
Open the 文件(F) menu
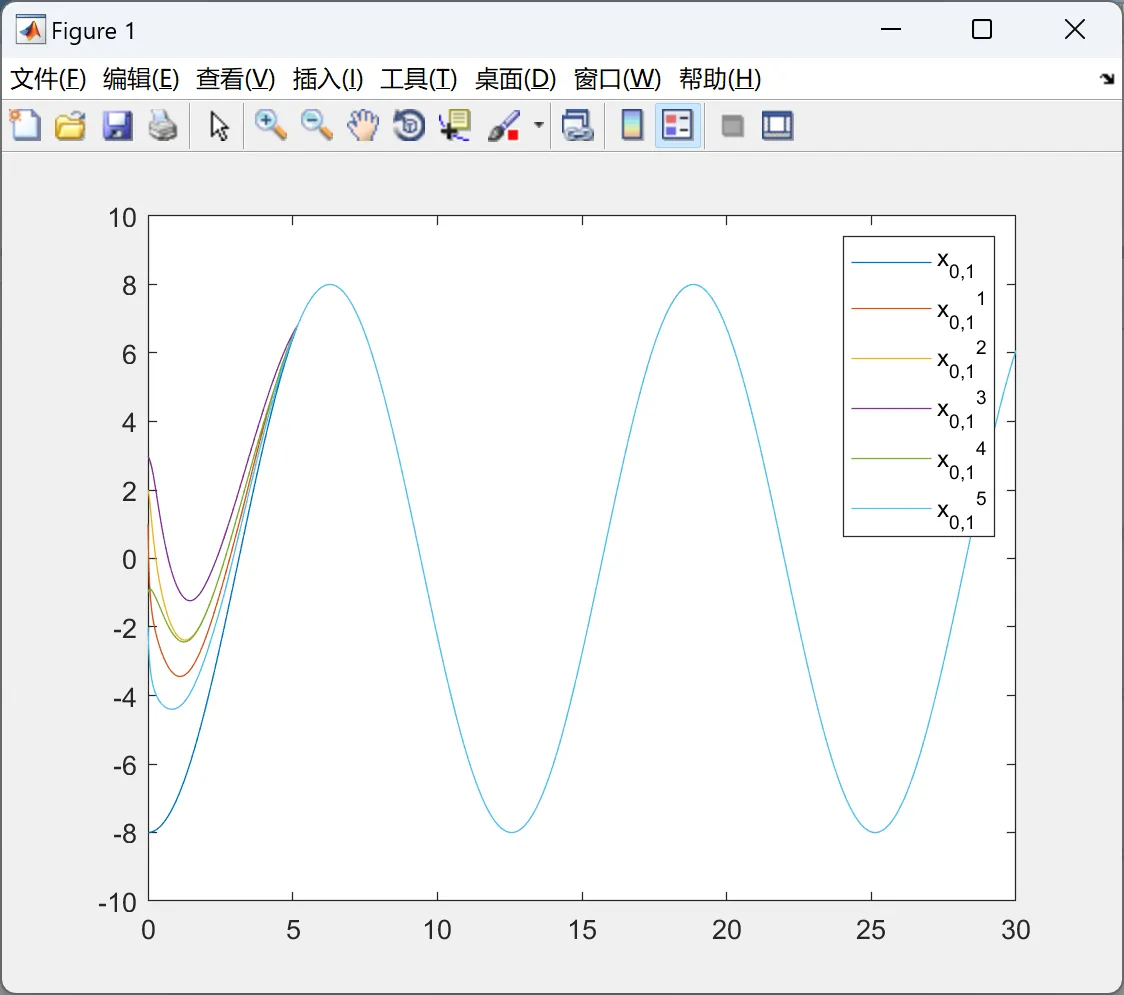(x=48, y=79)
